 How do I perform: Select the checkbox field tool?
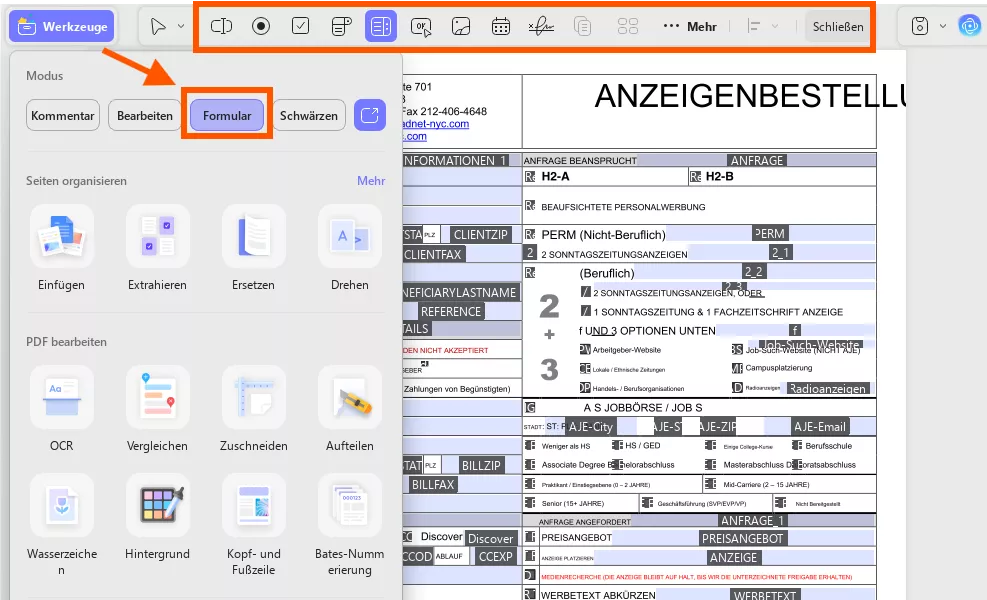pyautogui.click(x=301, y=26)
